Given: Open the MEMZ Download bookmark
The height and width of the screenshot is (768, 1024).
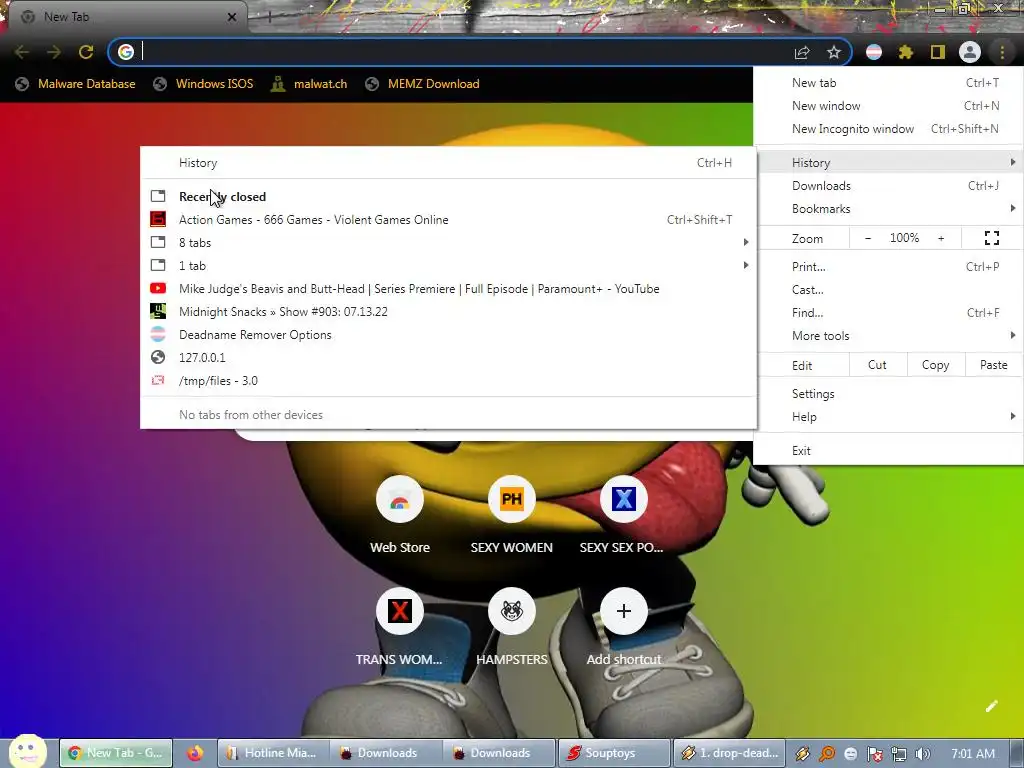Looking at the screenshot, I should (x=423, y=84).
